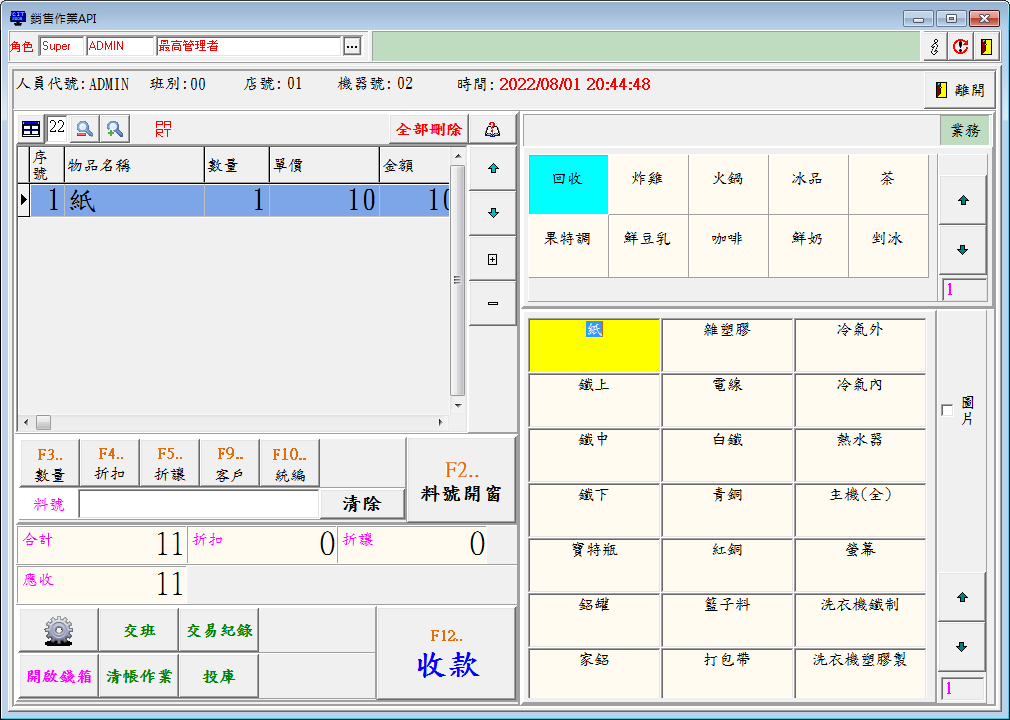Enable the 圖片 checkbox

(x=947, y=411)
